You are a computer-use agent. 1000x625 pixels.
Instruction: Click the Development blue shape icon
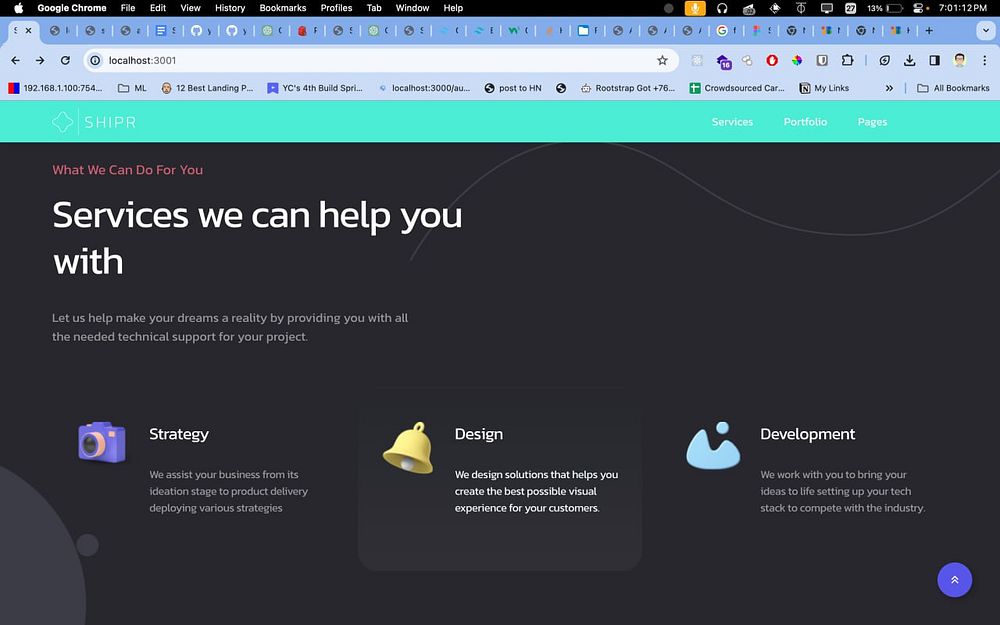713,445
